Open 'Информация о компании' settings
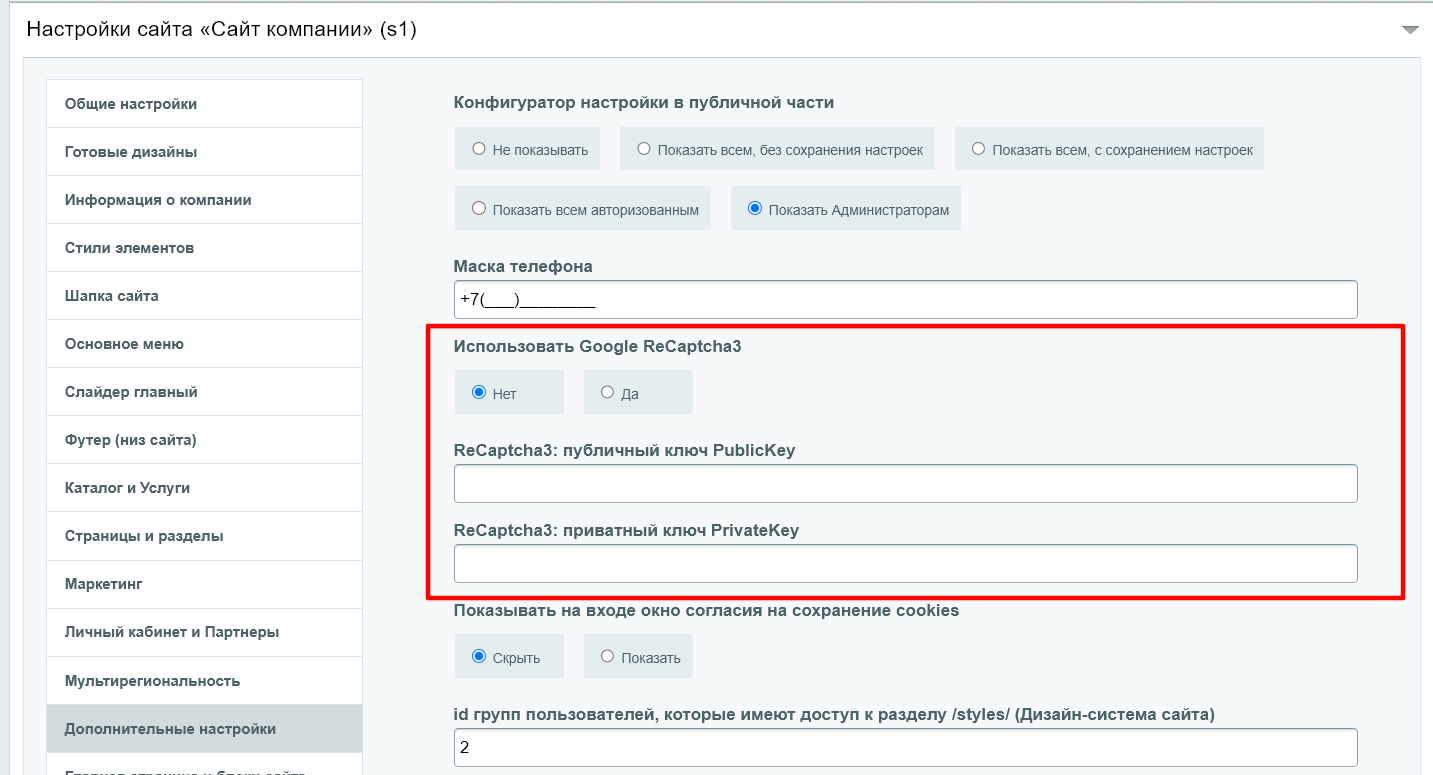The height and width of the screenshot is (775, 1433). [x=158, y=200]
